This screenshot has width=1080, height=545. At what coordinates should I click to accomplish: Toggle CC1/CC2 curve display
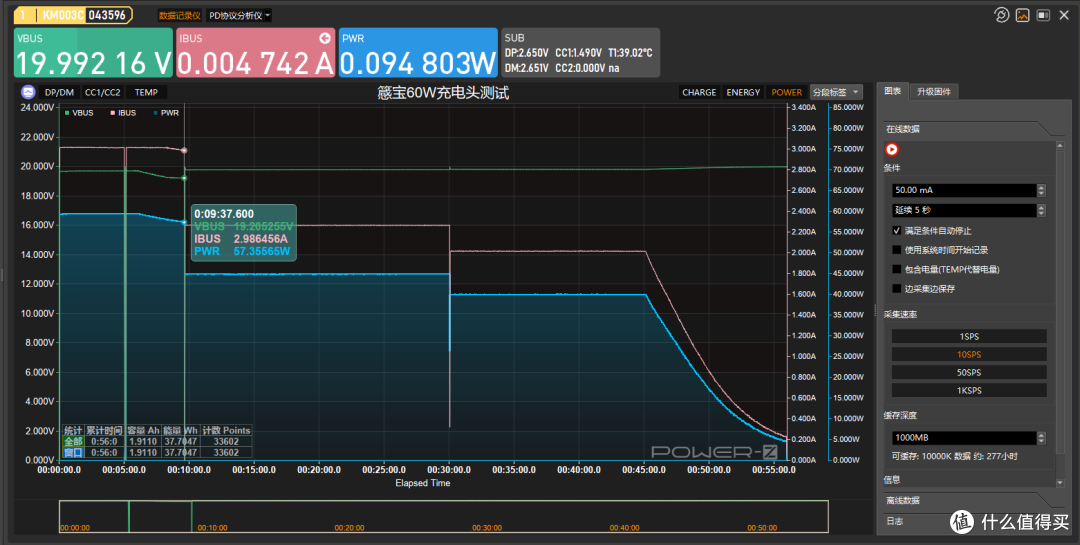(103, 92)
